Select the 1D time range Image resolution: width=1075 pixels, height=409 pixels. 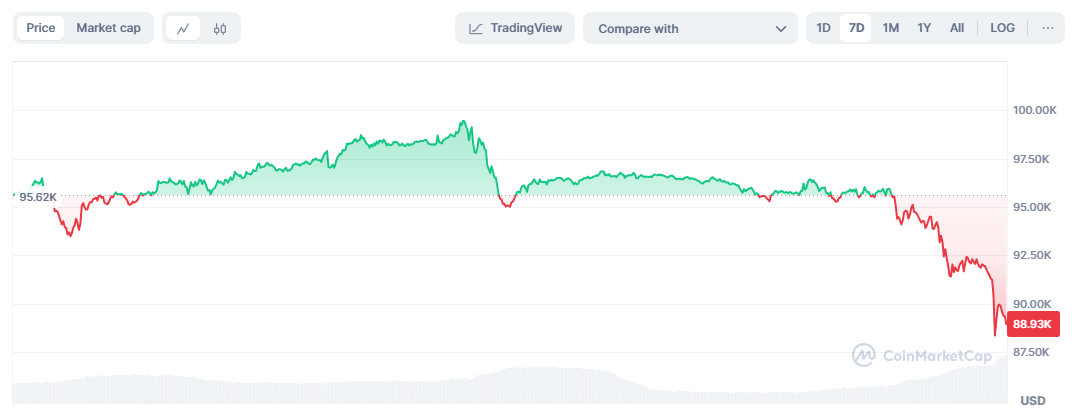point(823,28)
